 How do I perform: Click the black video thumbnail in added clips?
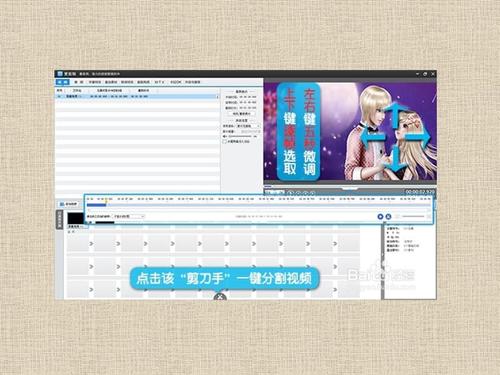[x=75, y=218]
